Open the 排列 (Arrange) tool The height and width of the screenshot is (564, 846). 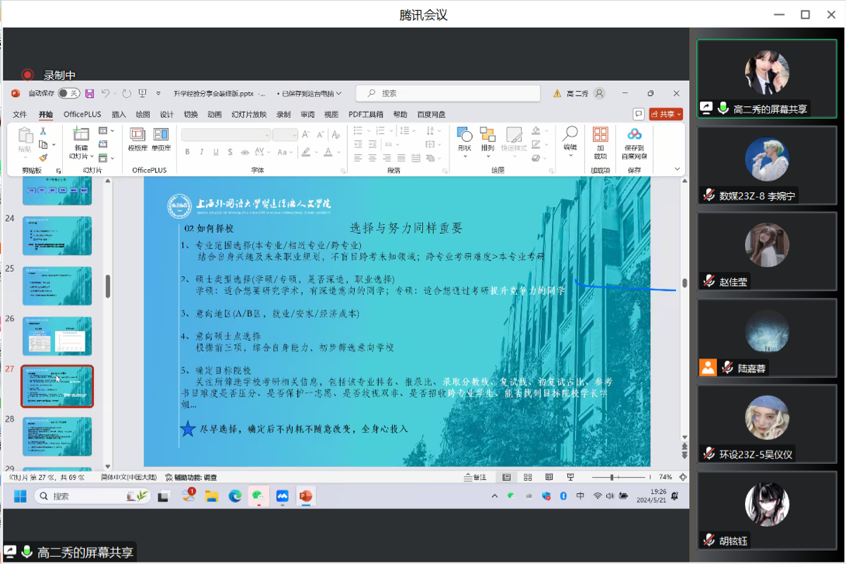click(x=488, y=139)
